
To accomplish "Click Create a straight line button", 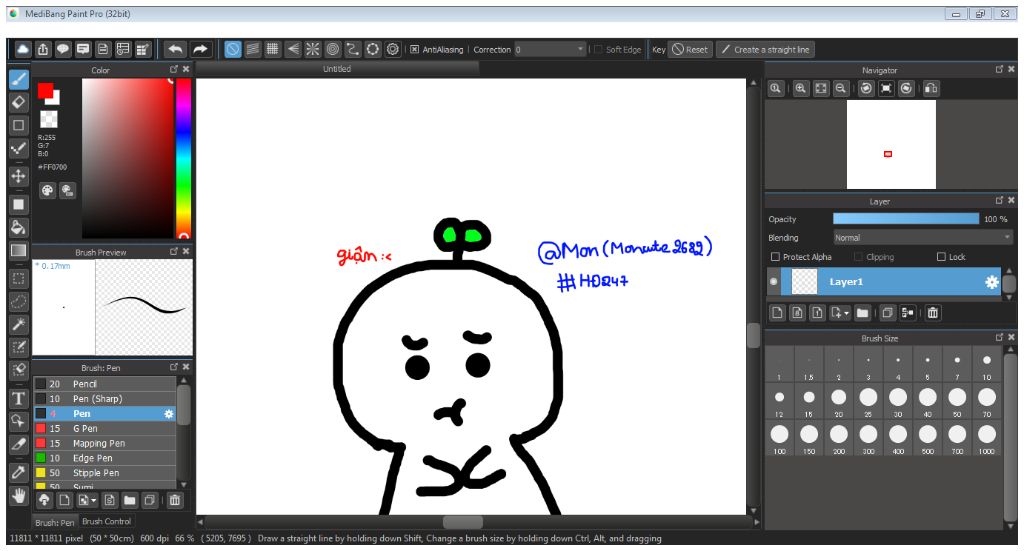I will click(x=765, y=50).
